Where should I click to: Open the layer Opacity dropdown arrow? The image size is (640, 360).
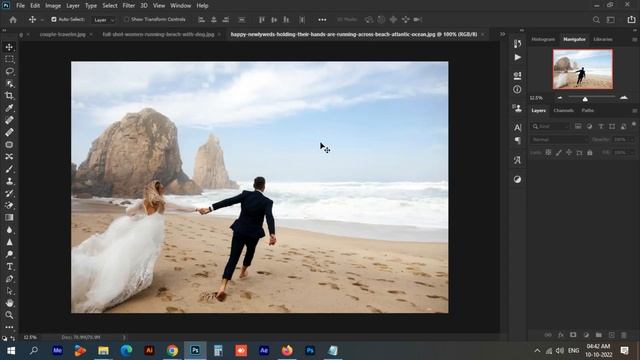[632, 140]
